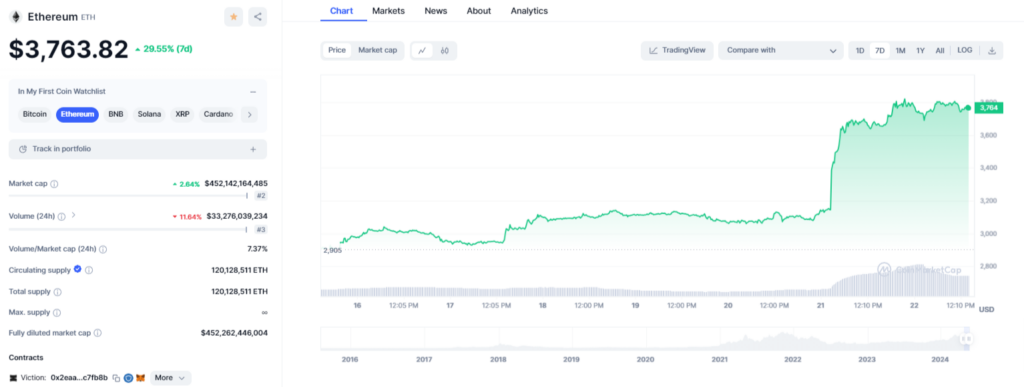Open Fully diluted market cap info icon
1024x387 pixels.
coord(97,333)
